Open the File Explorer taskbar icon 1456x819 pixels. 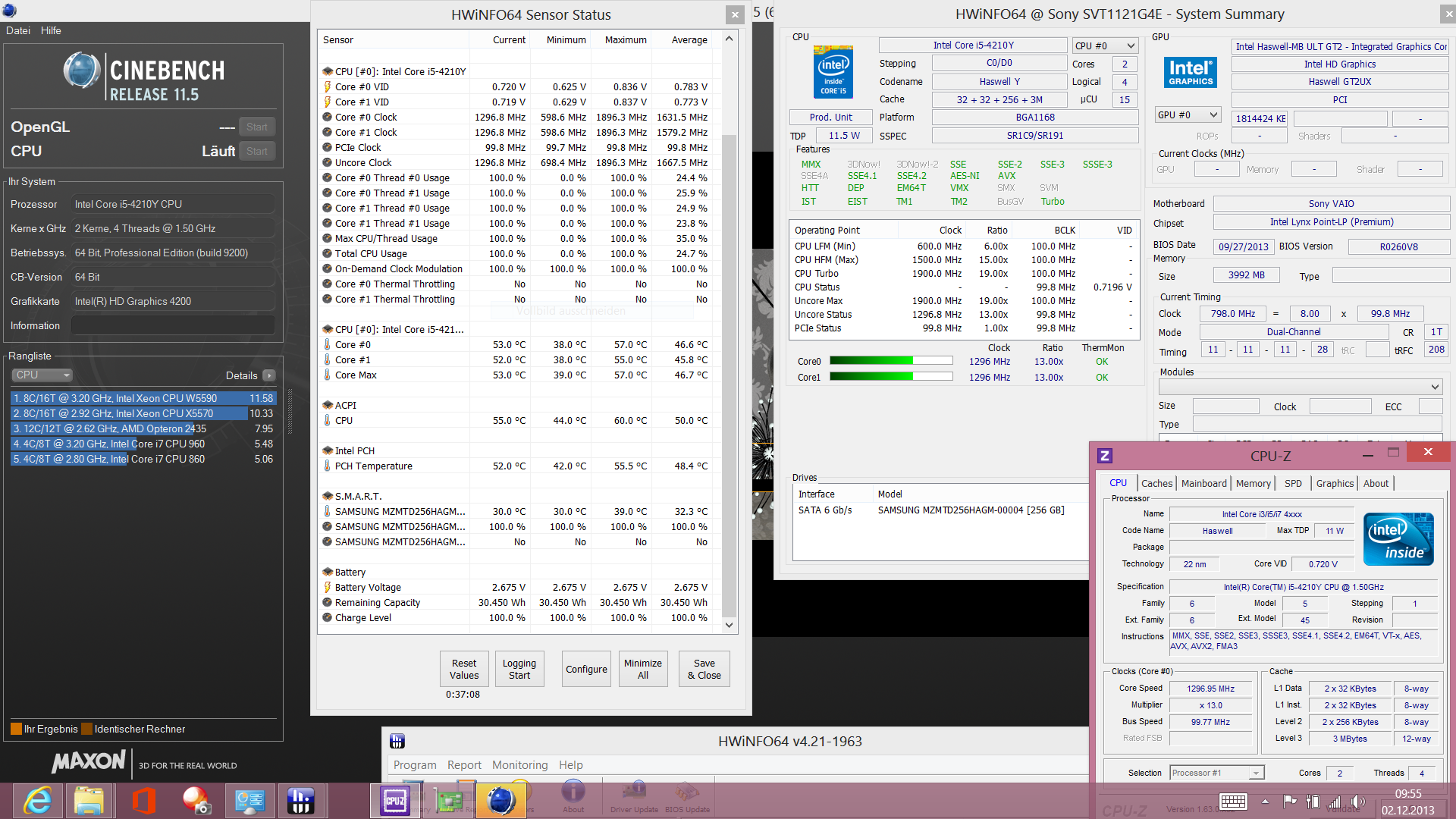pyautogui.click(x=89, y=801)
